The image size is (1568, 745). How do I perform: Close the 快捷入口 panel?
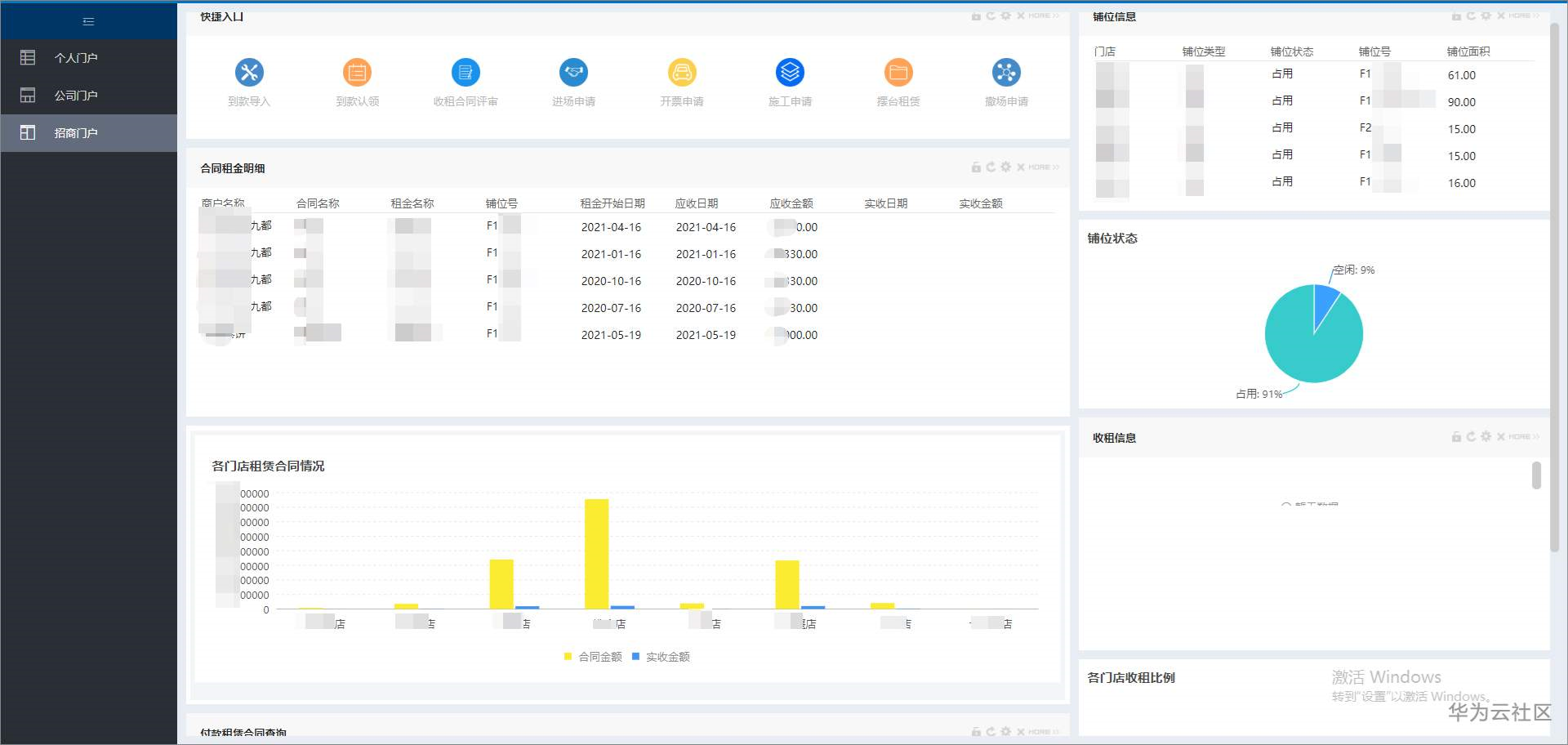[x=1021, y=16]
